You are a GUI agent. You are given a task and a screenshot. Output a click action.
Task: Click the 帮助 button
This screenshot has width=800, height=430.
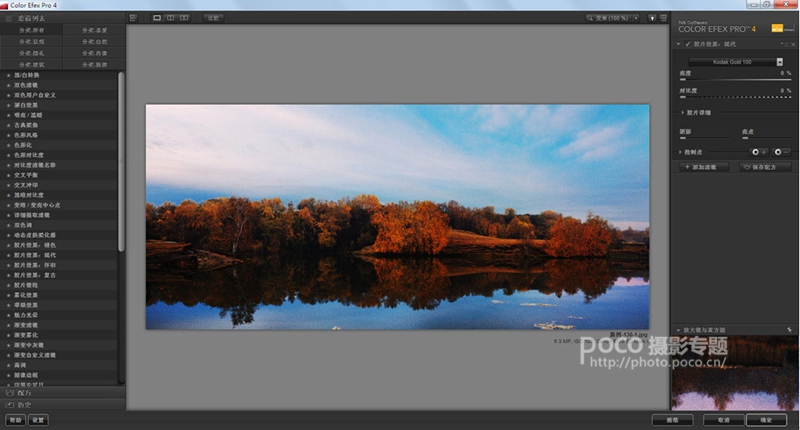point(15,420)
